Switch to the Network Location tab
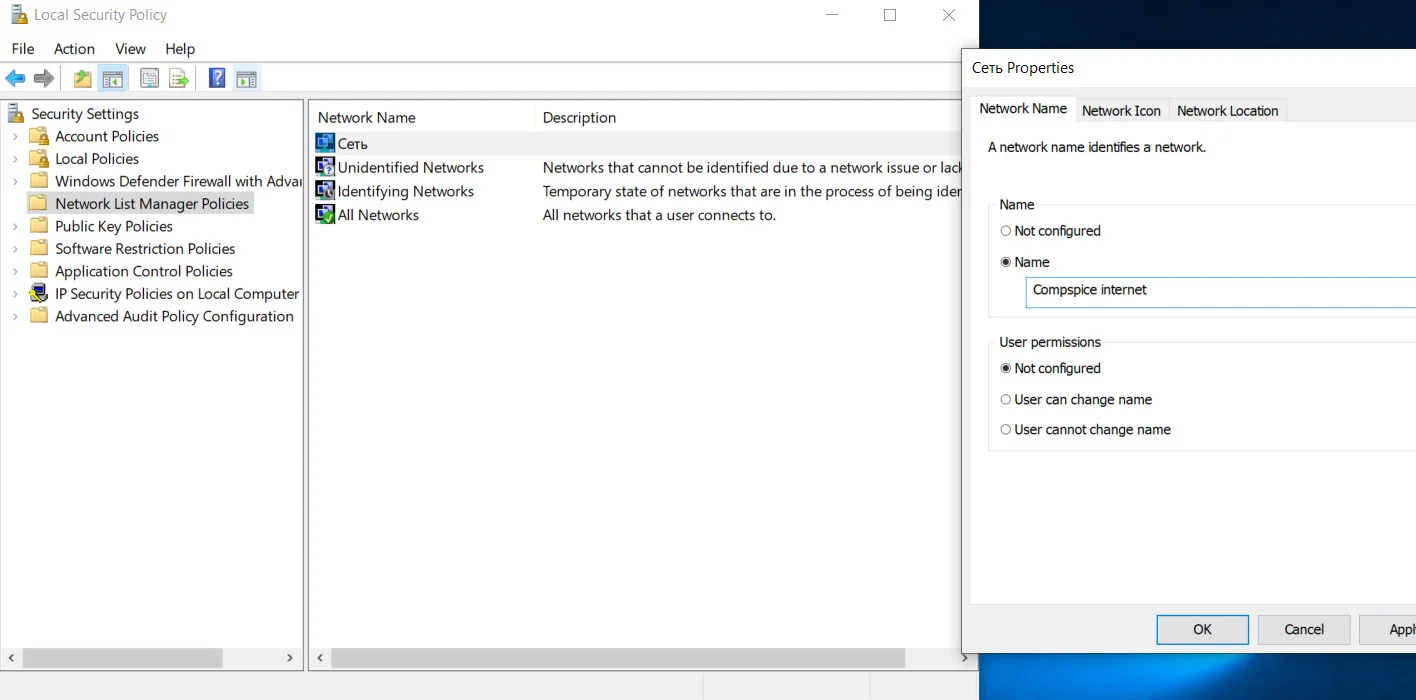The width and height of the screenshot is (1416, 700). pos(1227,111)
